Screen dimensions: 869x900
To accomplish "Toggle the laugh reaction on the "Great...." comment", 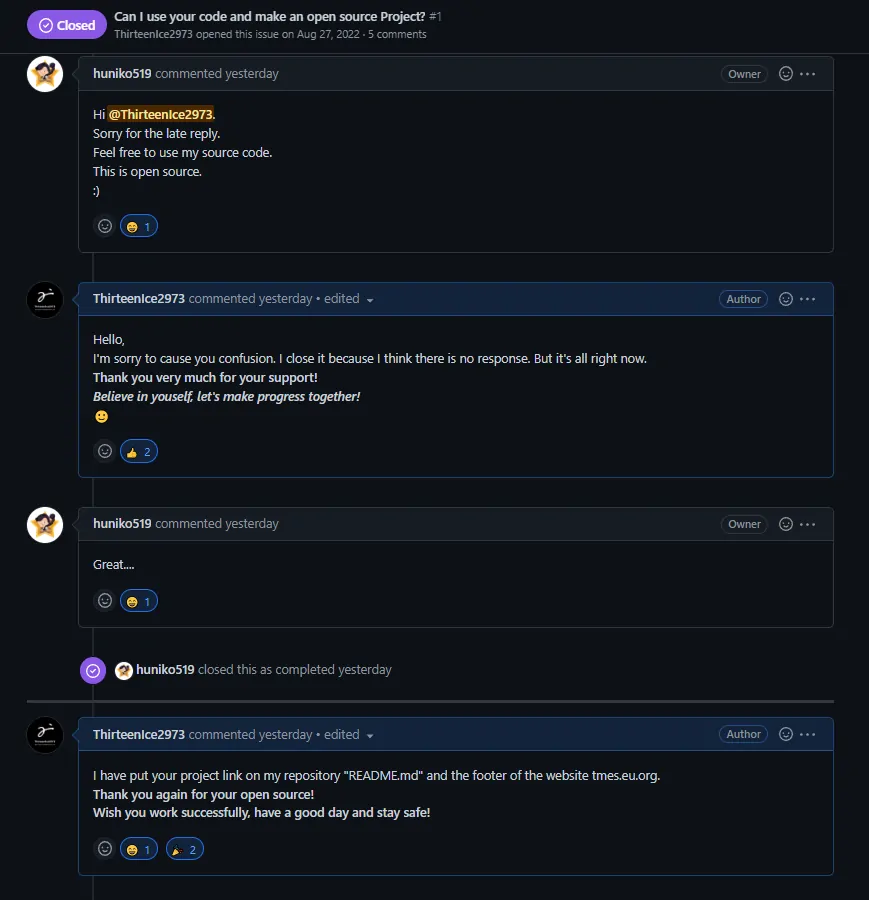I will (139, 601).
